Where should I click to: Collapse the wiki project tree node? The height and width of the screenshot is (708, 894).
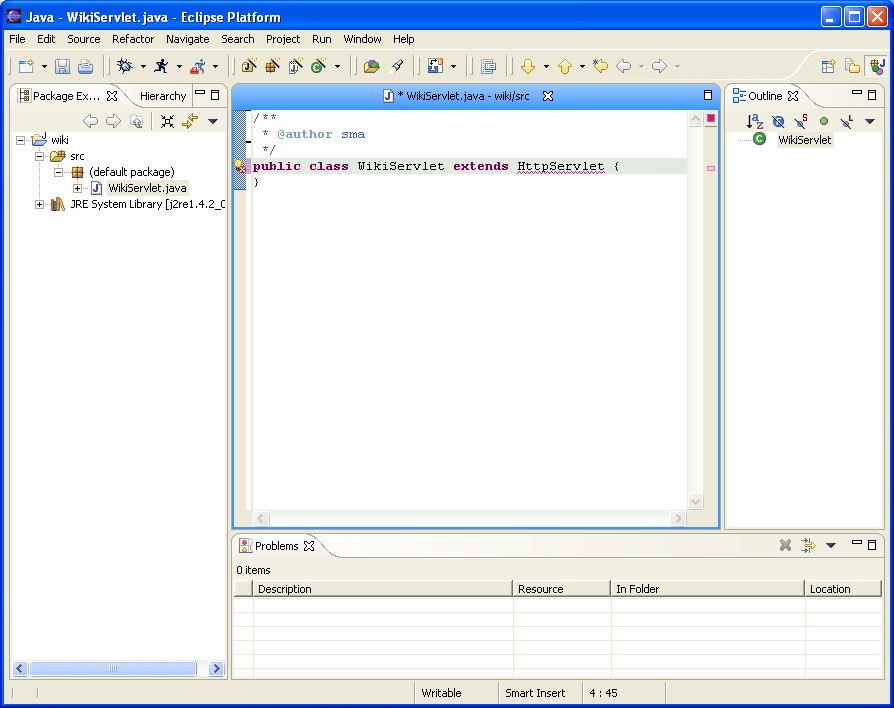point(22,140)
